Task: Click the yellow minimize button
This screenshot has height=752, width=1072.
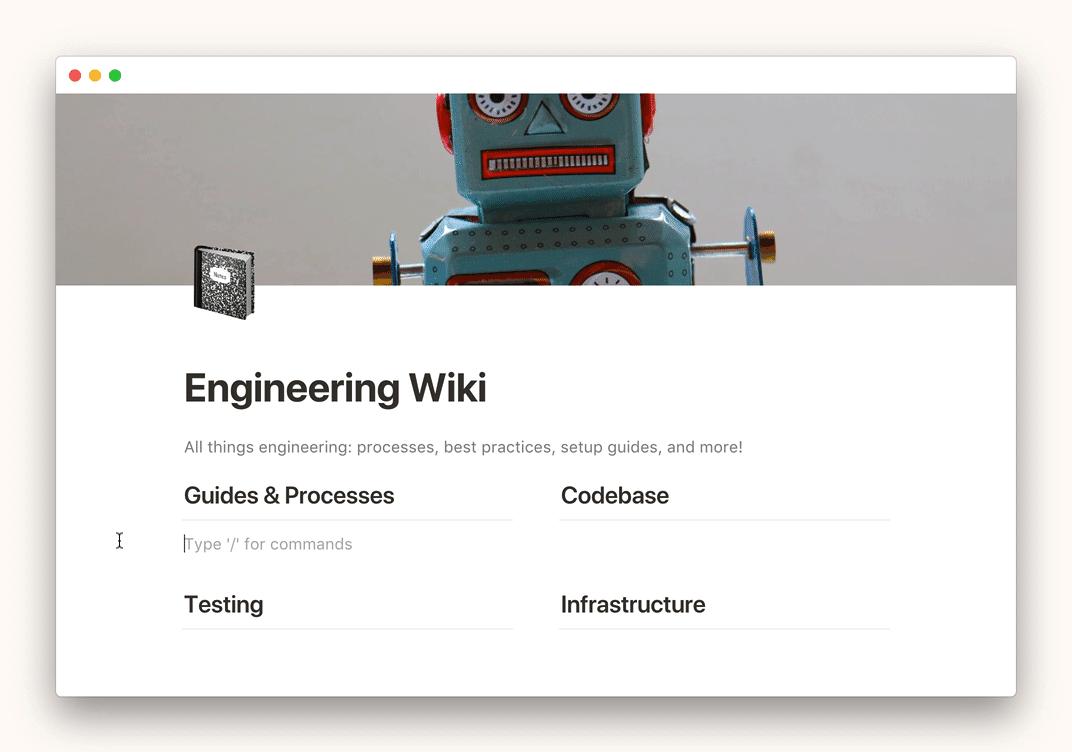Action: (x=95, y=74)
